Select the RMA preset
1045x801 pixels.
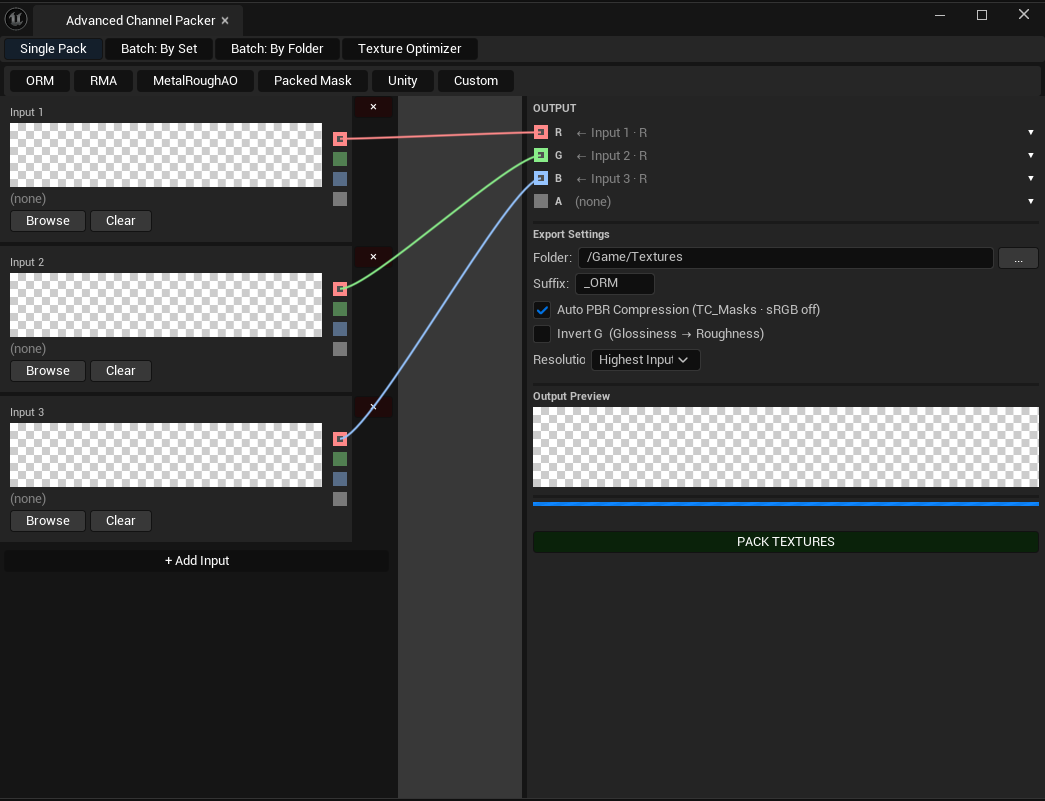103,81
